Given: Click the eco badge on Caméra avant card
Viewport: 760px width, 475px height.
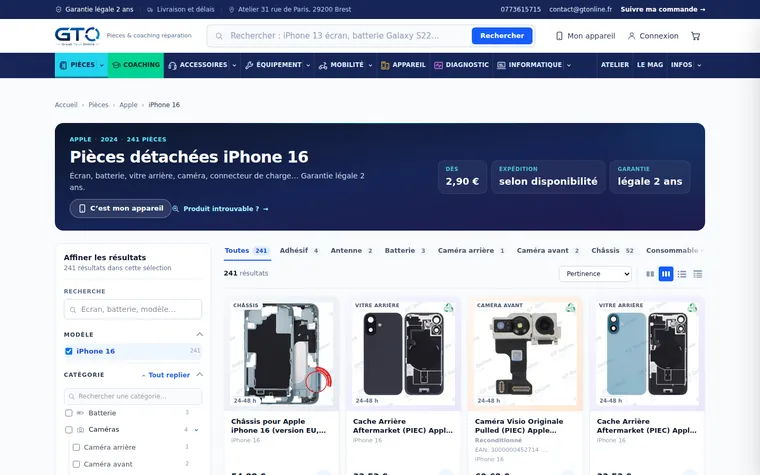Looking at the screenshot, I should point(570,307).
